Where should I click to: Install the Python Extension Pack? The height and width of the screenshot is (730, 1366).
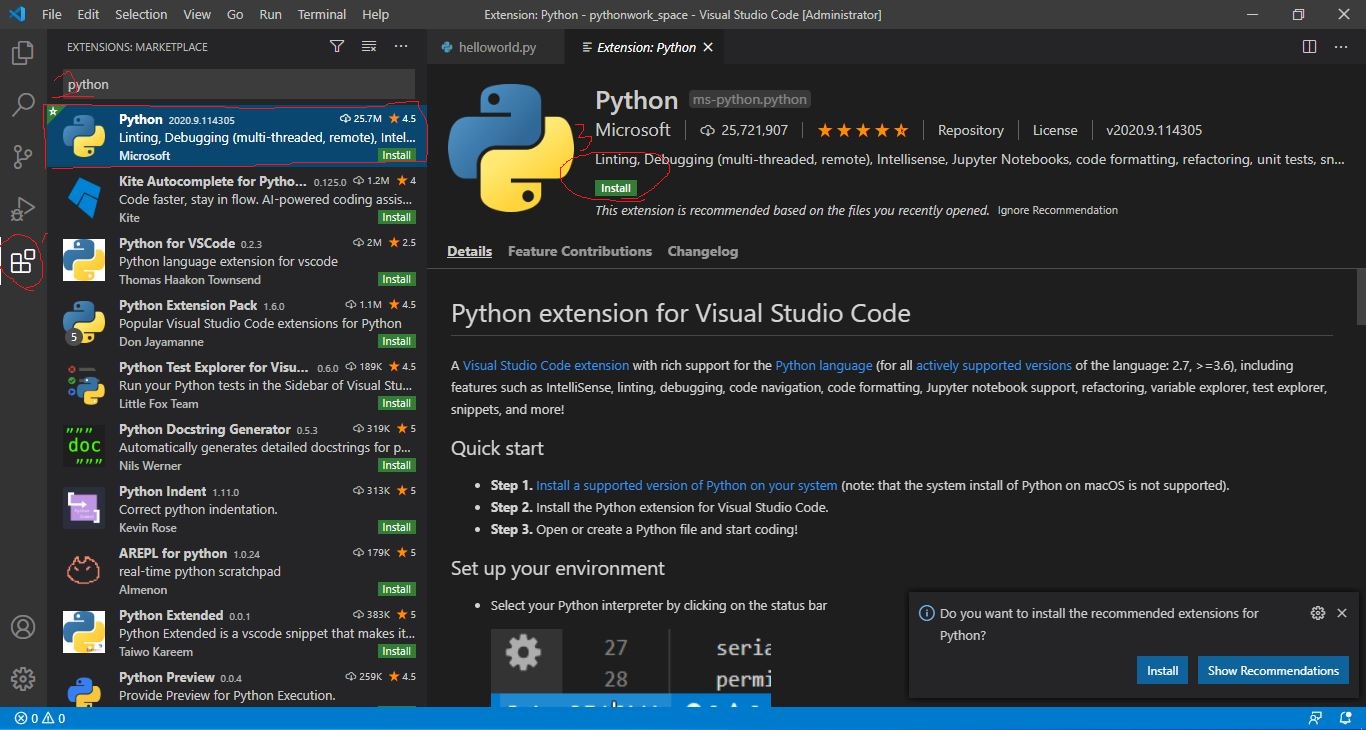tap(397, 341)
